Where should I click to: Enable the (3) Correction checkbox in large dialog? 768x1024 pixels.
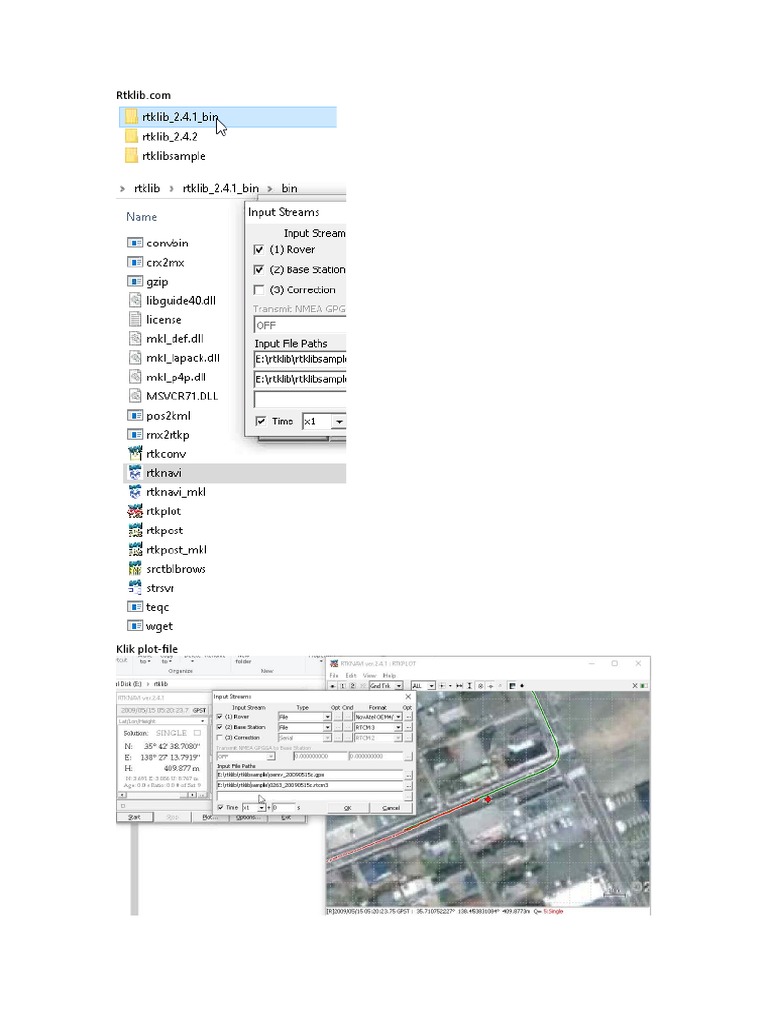[x=259, y=289]
